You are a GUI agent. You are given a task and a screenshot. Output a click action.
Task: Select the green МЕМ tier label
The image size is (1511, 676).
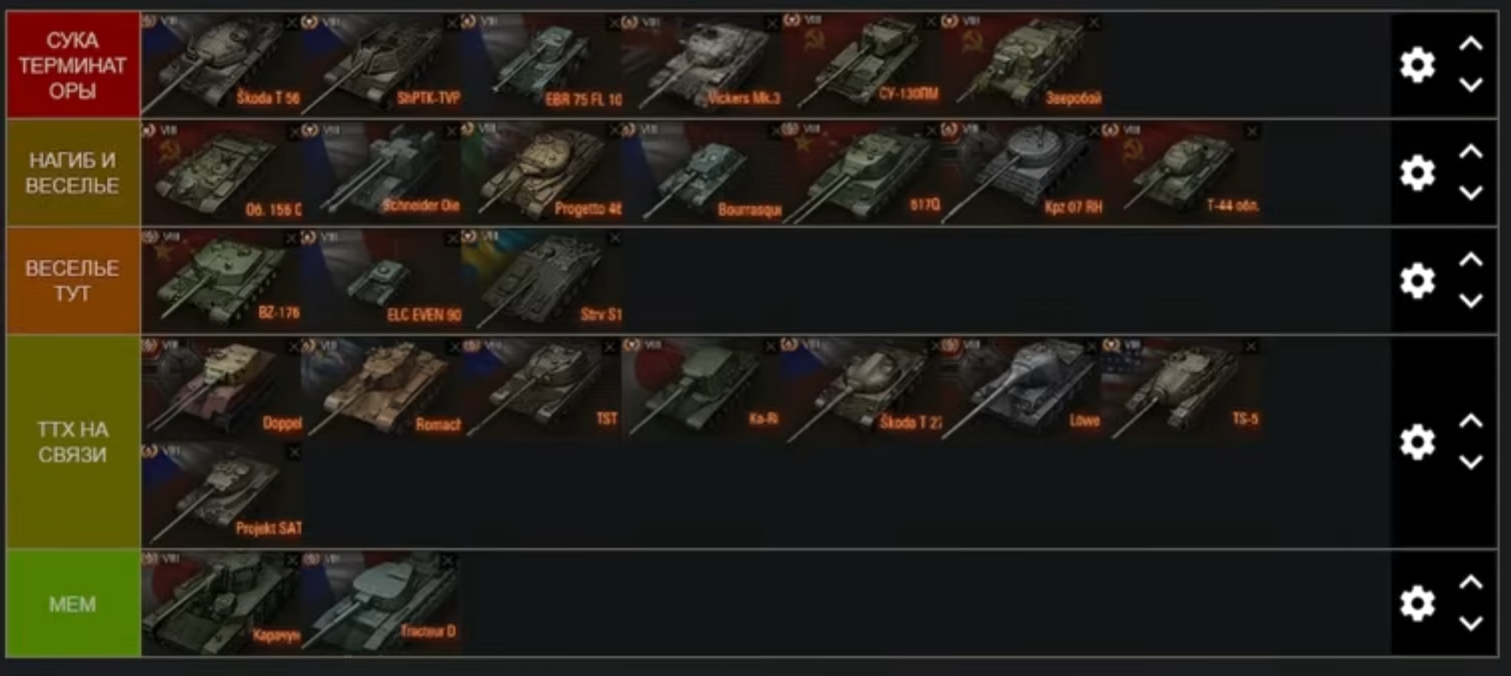pyautogui.click(x=72, y=604)
